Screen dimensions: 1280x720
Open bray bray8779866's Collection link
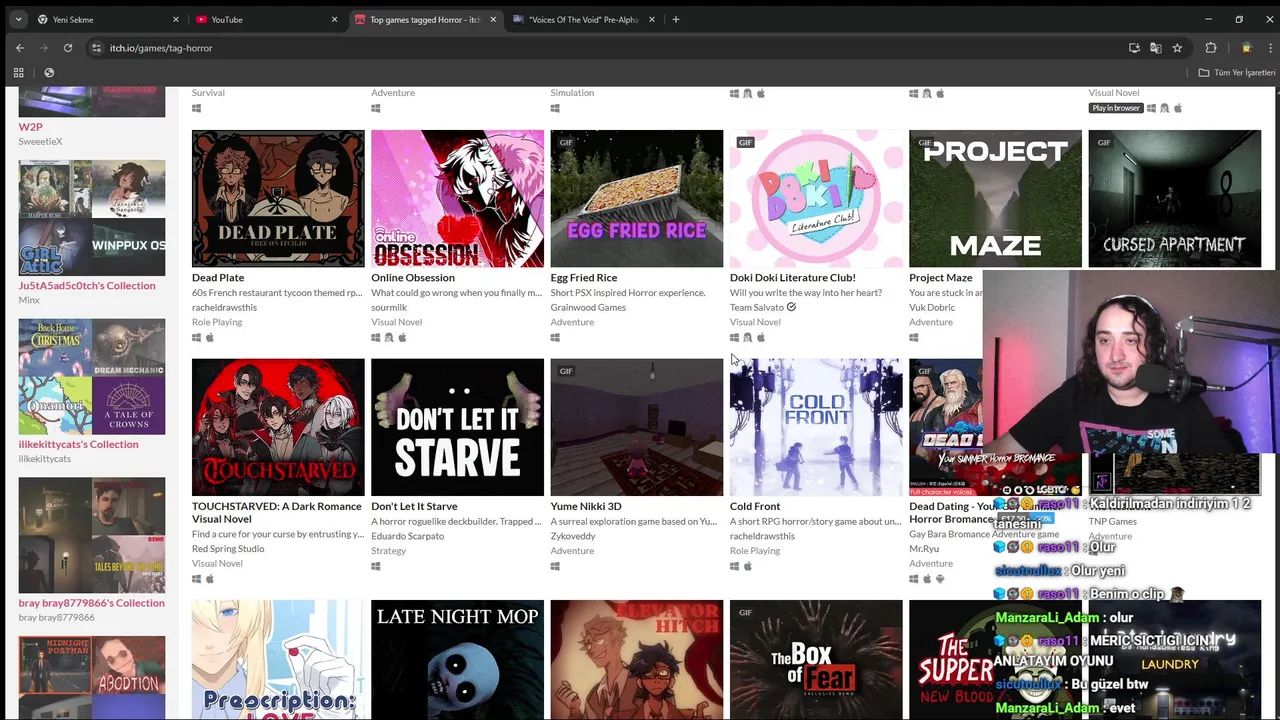[x=91, y=603]
